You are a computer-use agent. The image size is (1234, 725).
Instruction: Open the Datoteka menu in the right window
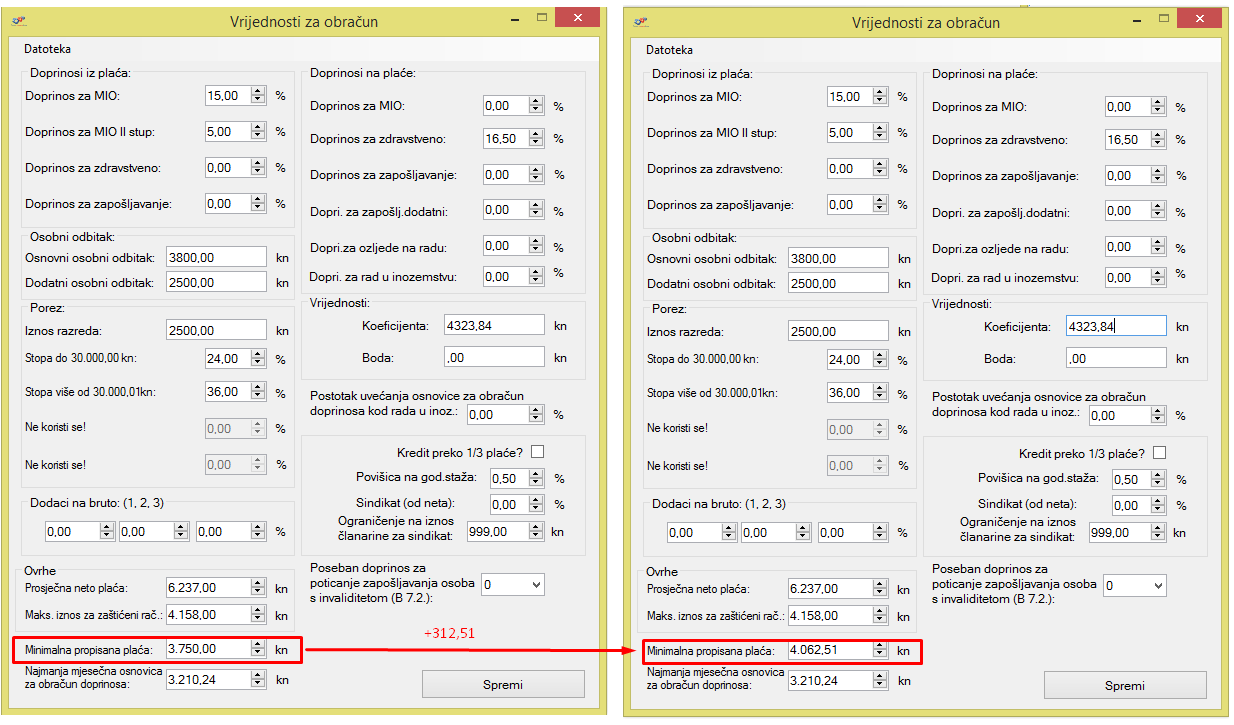click(670, 50)
